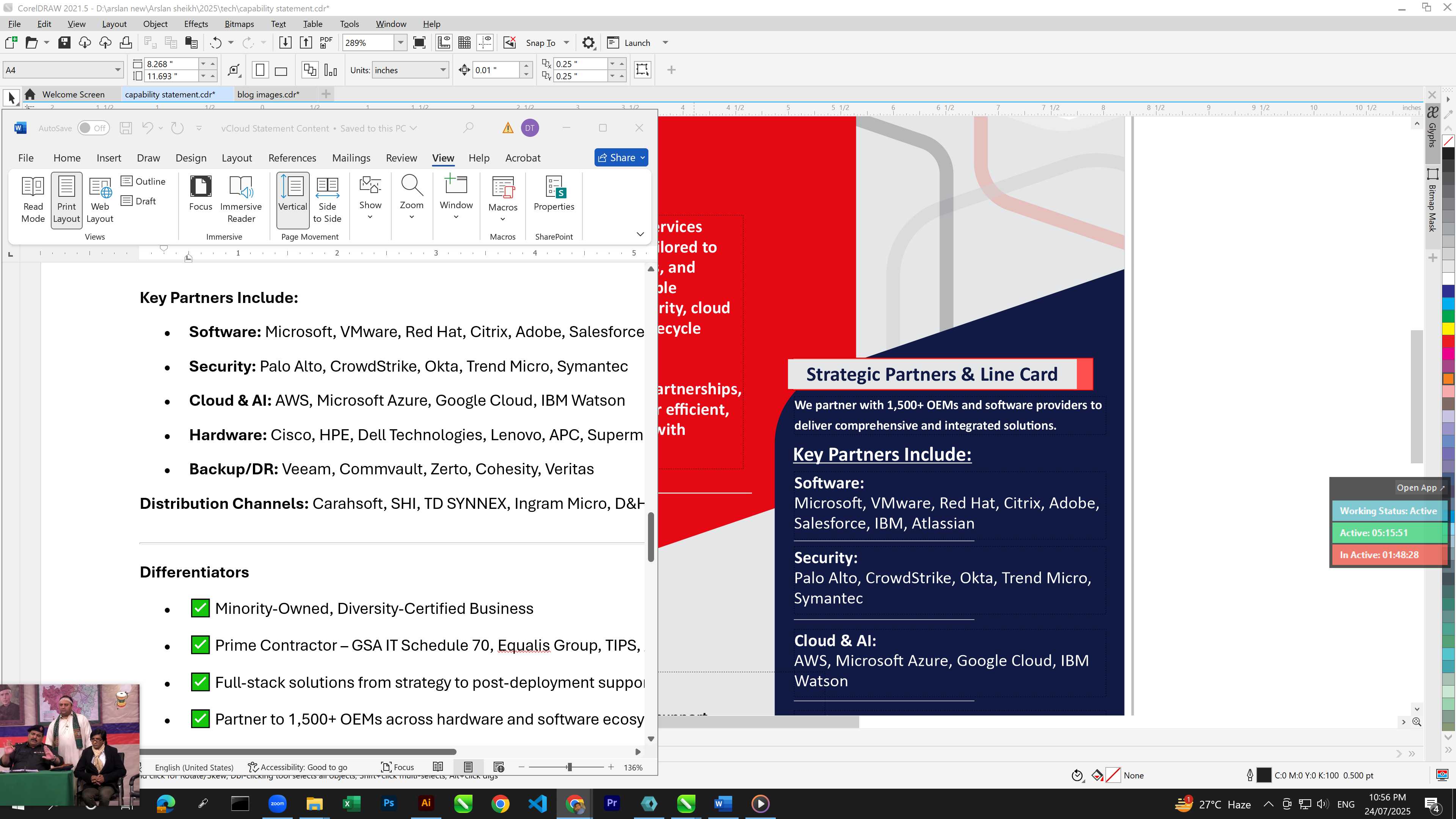Viewport: 1456px width, 819px height.
Task: Toggle Show grid icon in CorelDRAW
Action: (x=464, y=42)
